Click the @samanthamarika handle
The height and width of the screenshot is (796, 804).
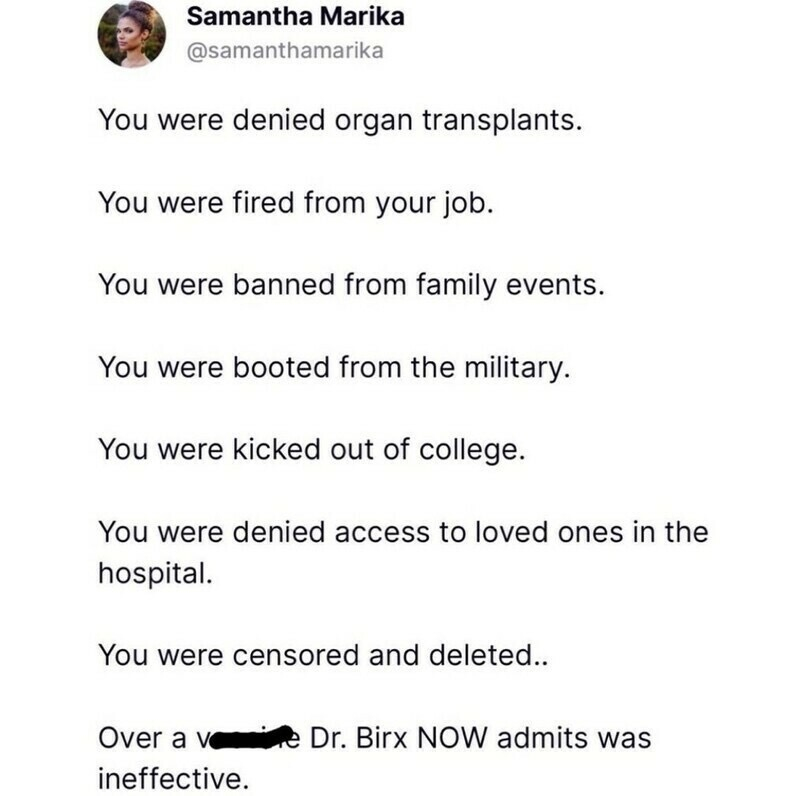(x=285, y=50)
